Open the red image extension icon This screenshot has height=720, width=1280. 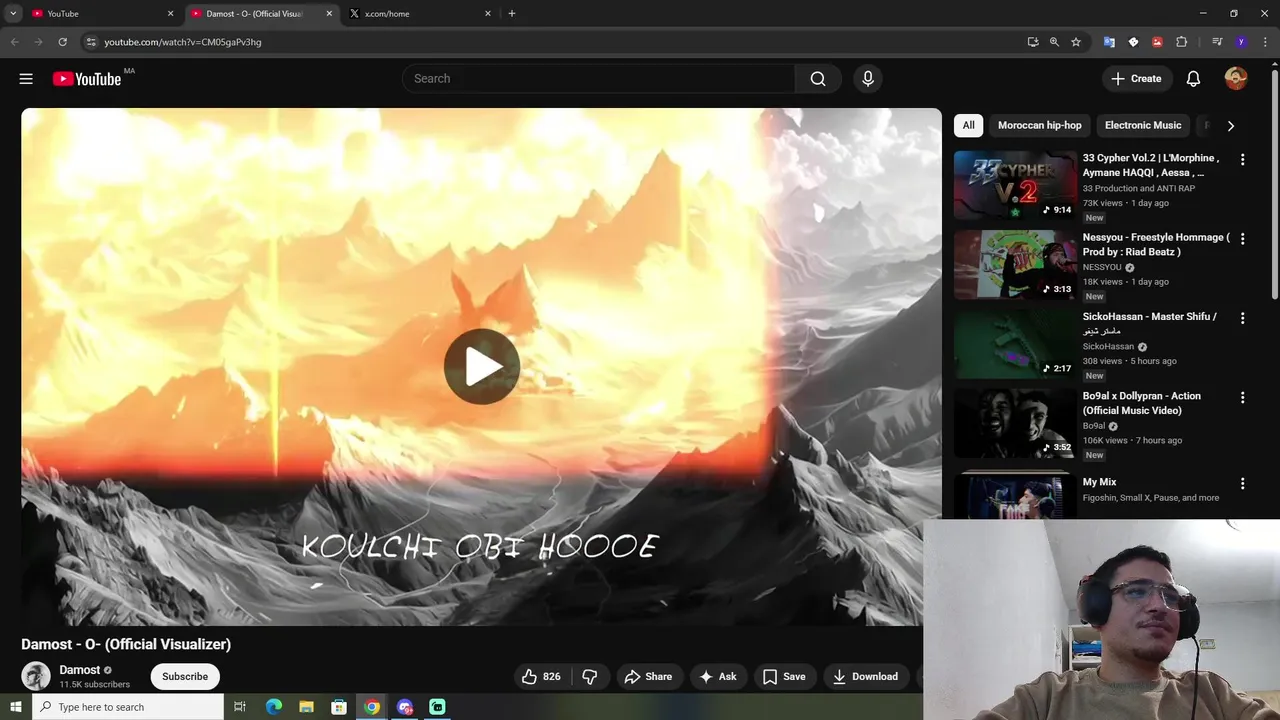[1157, 42]
